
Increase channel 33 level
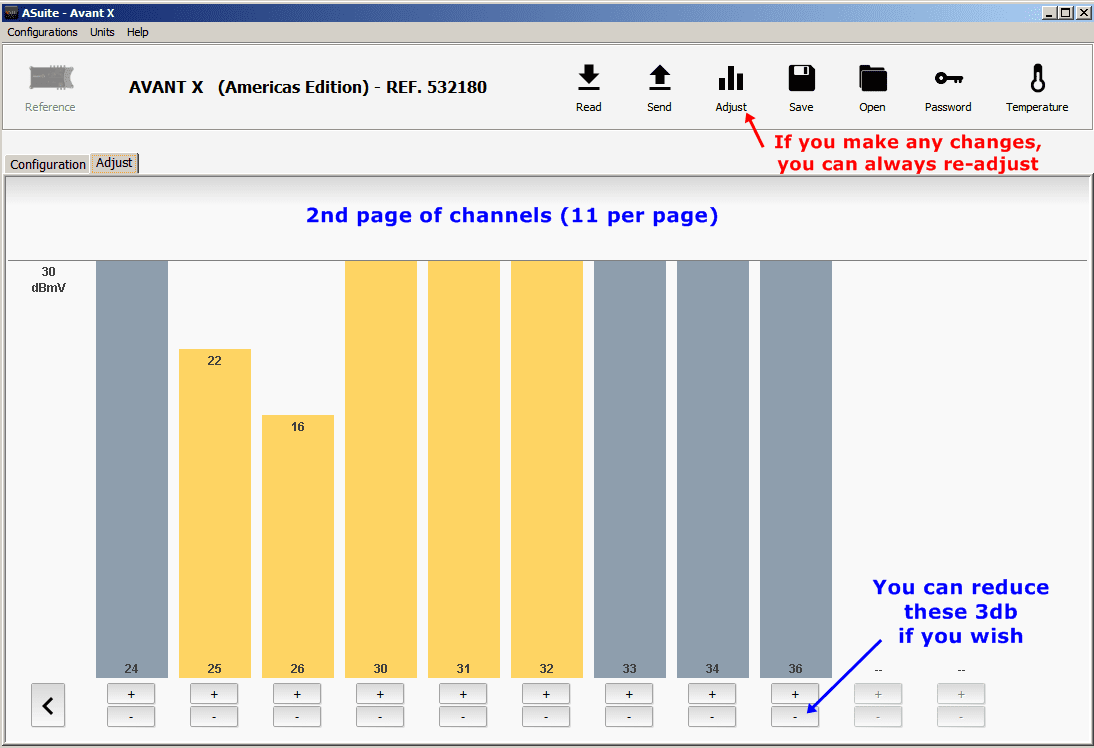(629, 694)
